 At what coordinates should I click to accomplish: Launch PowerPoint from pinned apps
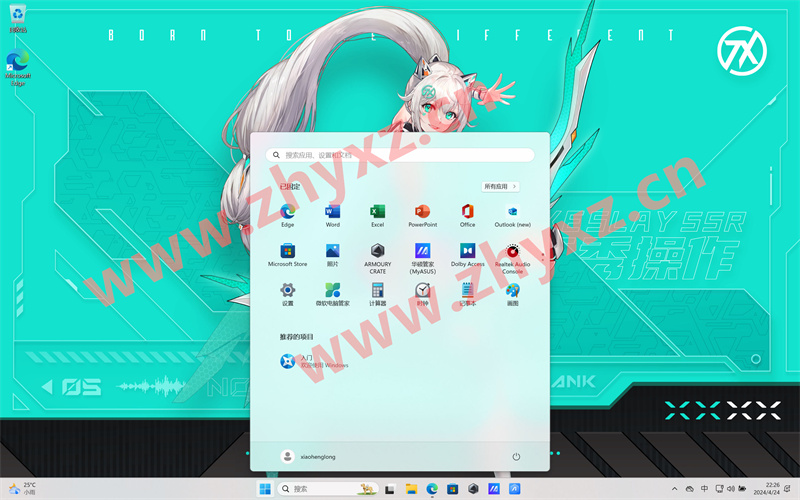coord(422,215)
